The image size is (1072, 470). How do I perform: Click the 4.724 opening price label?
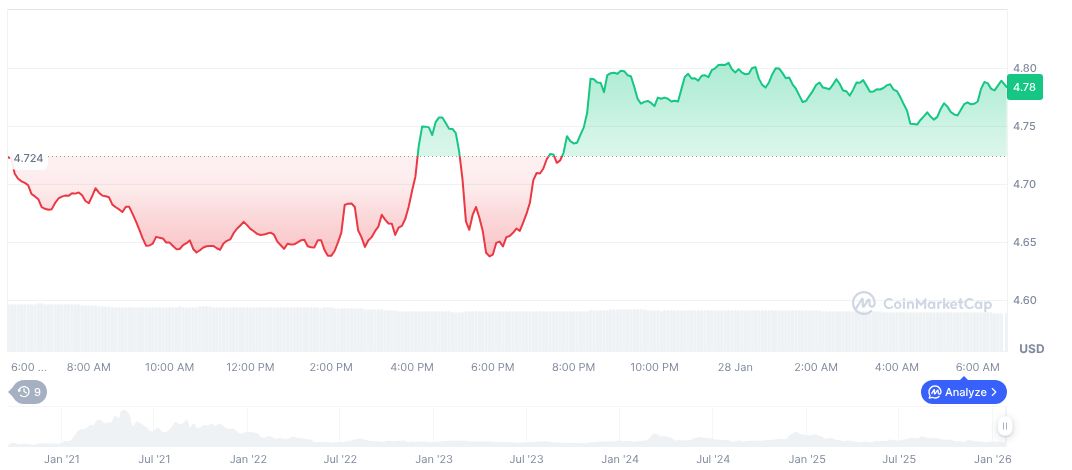point(29,158)
